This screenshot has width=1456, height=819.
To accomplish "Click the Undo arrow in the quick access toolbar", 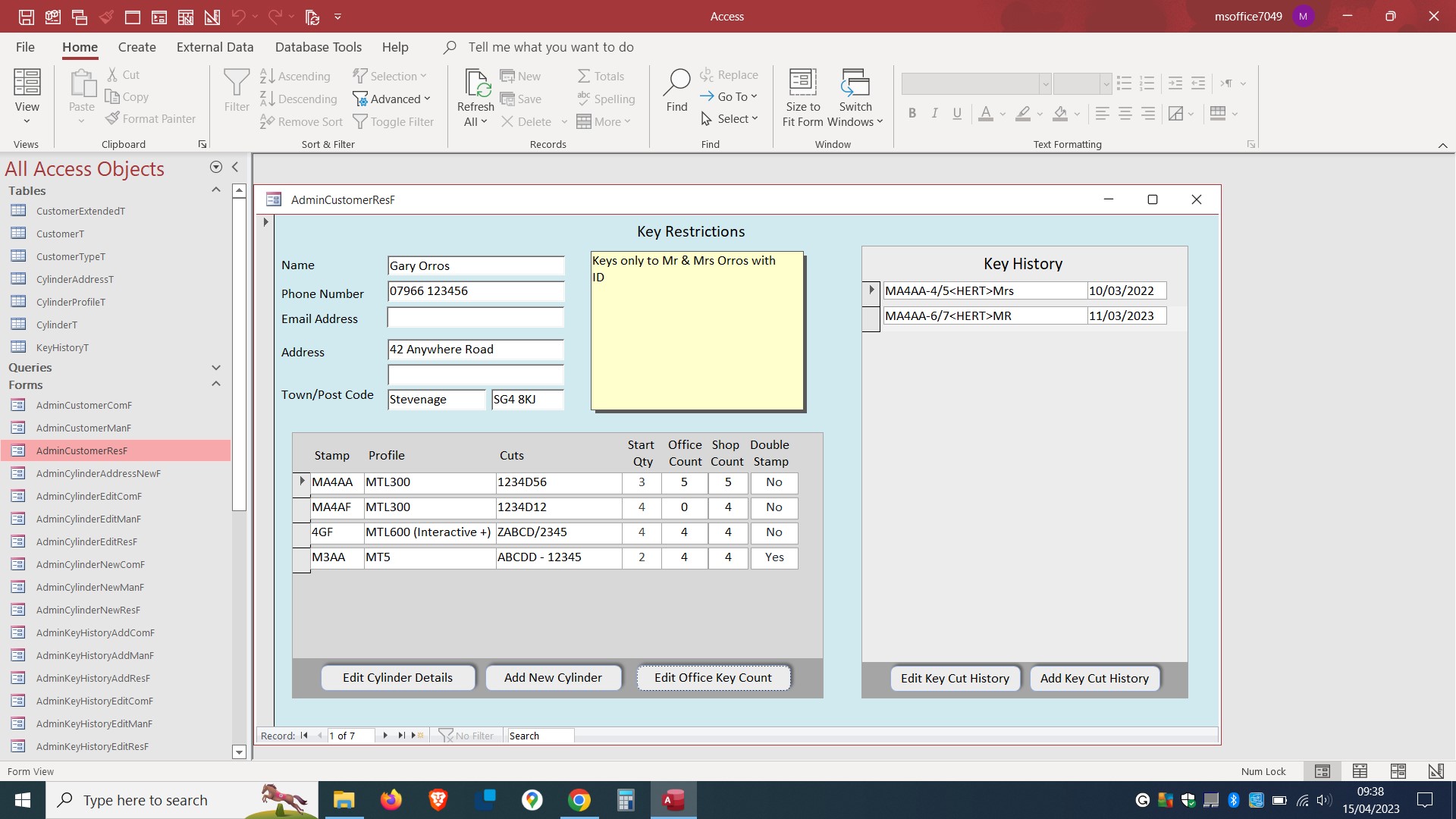I will (x=238, y=16).
